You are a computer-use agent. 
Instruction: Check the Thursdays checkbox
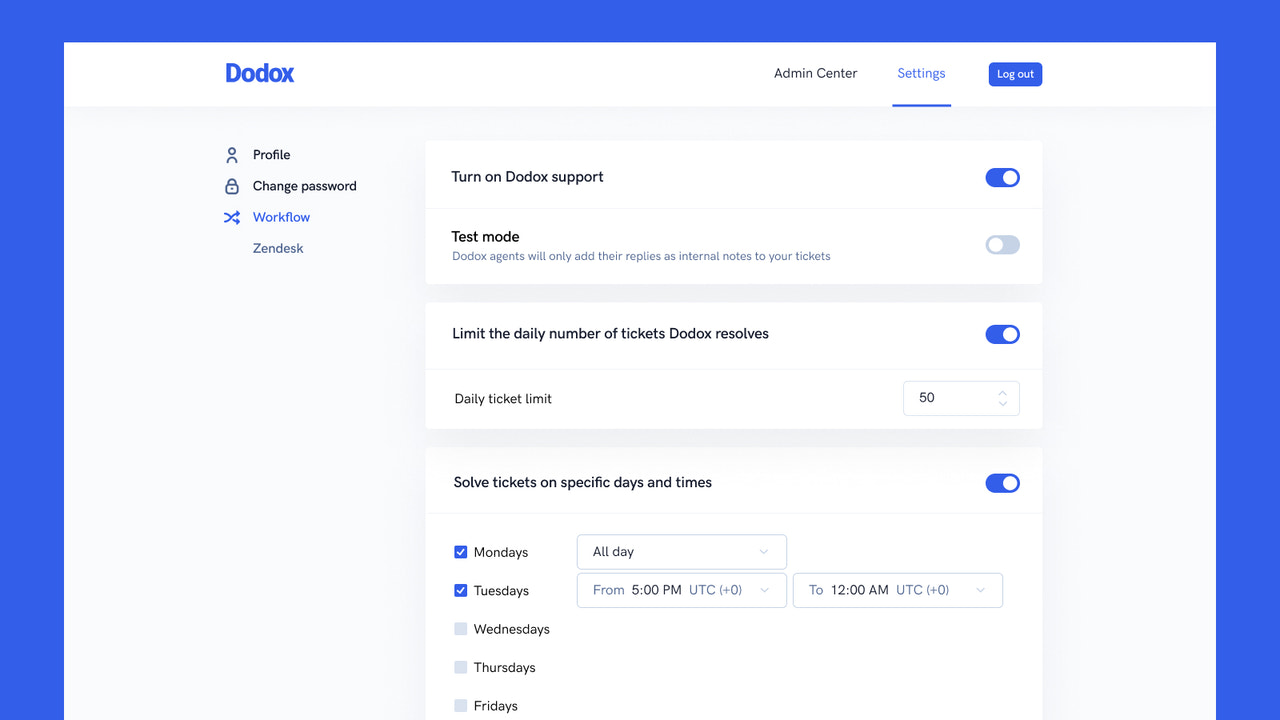tap(460, 666)
